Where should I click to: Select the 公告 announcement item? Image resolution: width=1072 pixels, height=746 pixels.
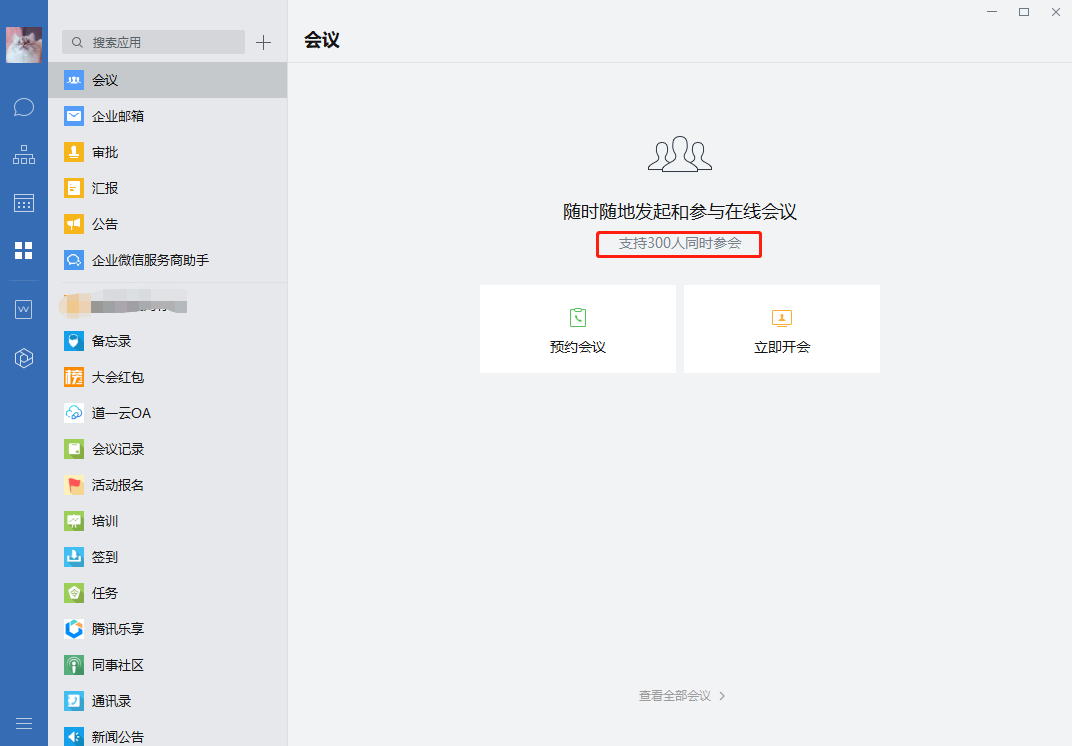pos(105,224)
